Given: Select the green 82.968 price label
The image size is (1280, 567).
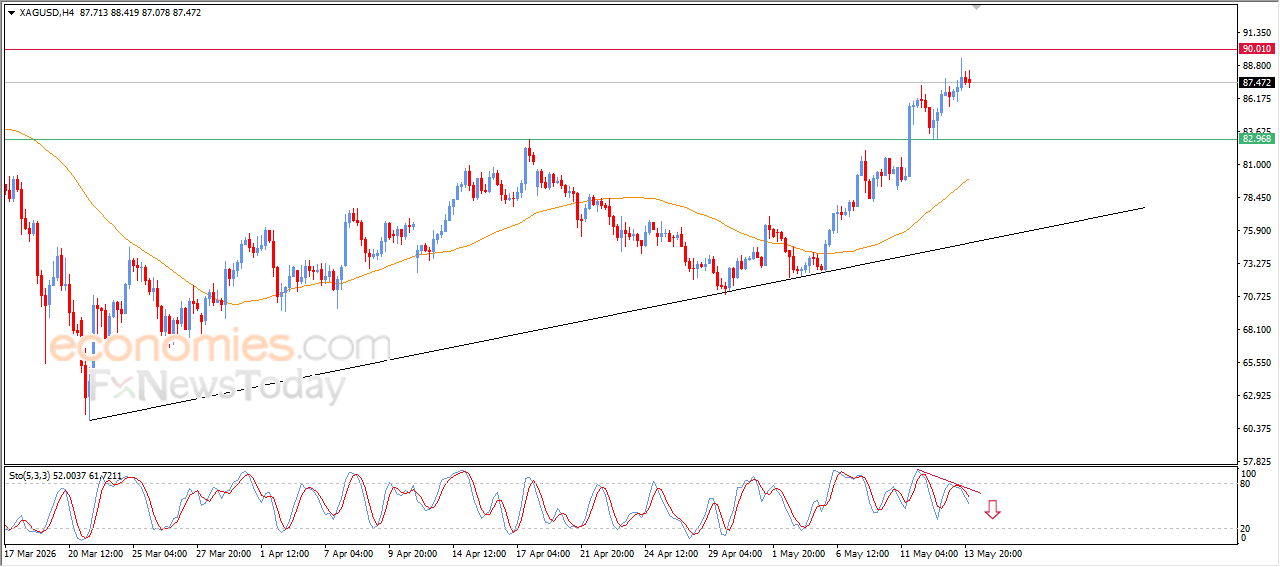Looking at the screenshot, I should [1256, 138].
